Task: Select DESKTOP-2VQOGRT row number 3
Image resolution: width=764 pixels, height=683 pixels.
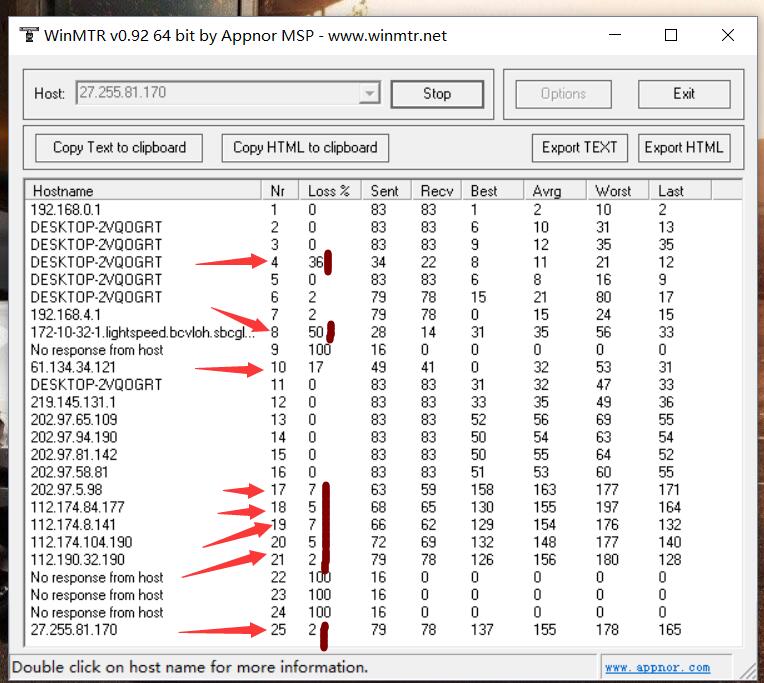Action: [x=383, y=245]
